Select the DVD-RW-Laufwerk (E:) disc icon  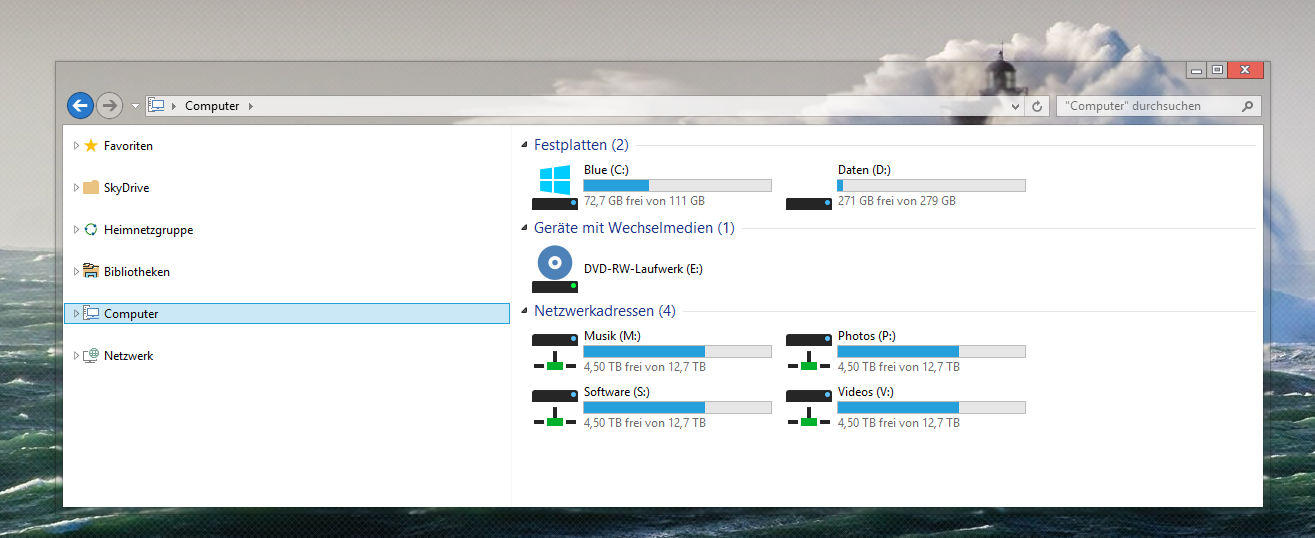[555, 270]
